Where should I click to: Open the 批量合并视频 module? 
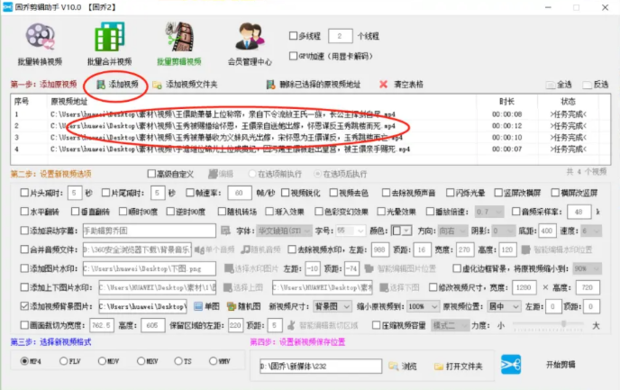[110, 44]
